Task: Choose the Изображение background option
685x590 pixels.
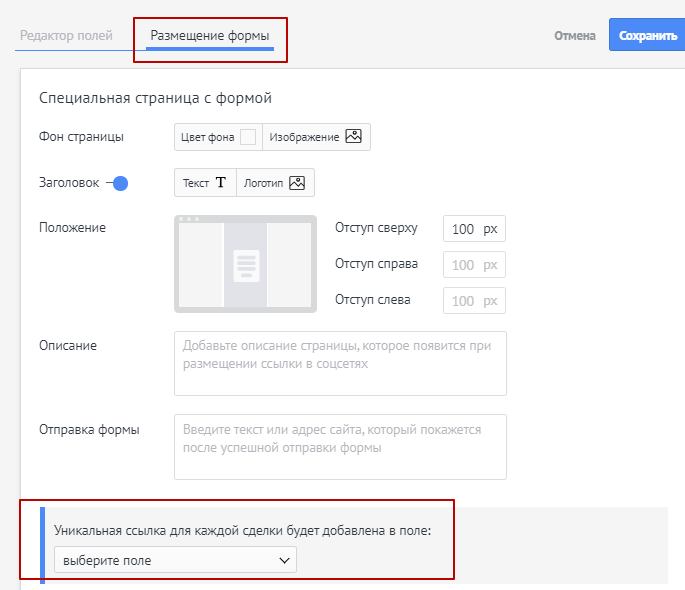Action: [316, 137]
